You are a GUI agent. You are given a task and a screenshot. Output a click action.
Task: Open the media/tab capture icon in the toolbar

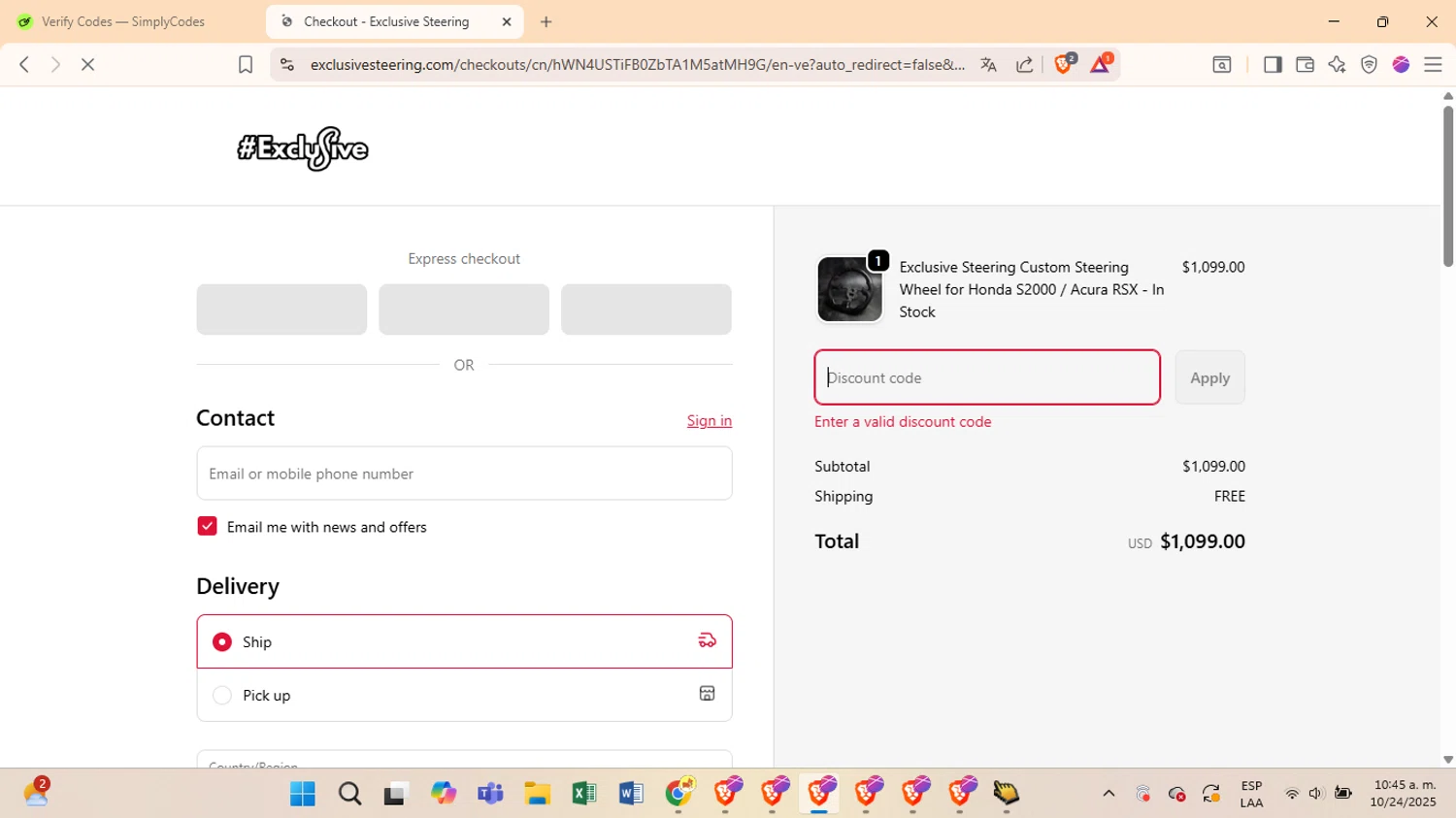pyautogui.click(x=1222, y=64)
